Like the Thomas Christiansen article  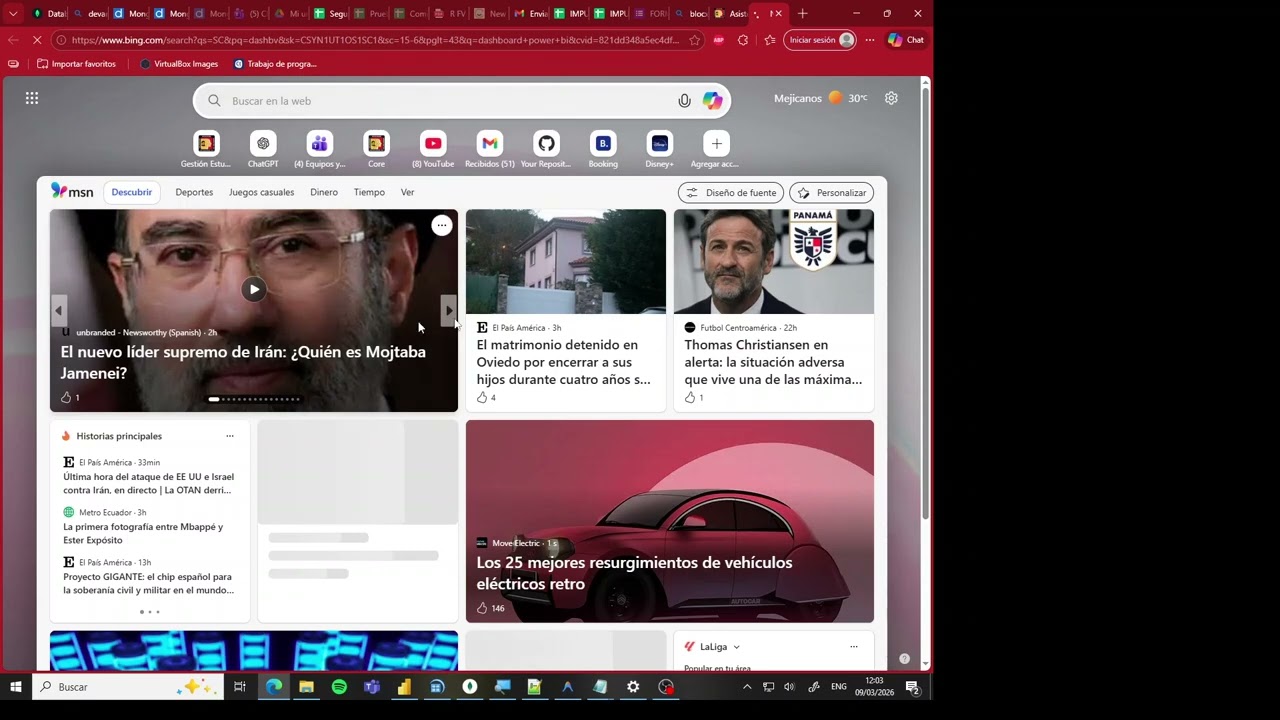coord(690,397)
